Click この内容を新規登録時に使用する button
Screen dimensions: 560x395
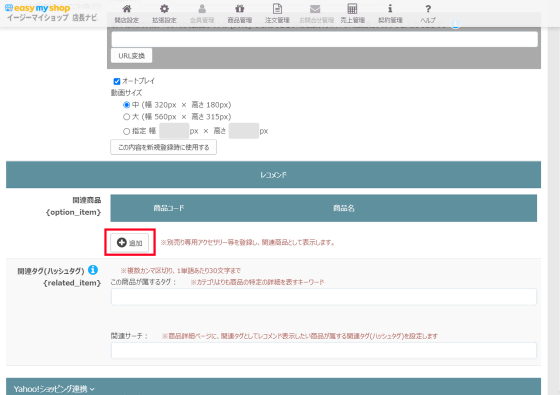coord(164,147)
